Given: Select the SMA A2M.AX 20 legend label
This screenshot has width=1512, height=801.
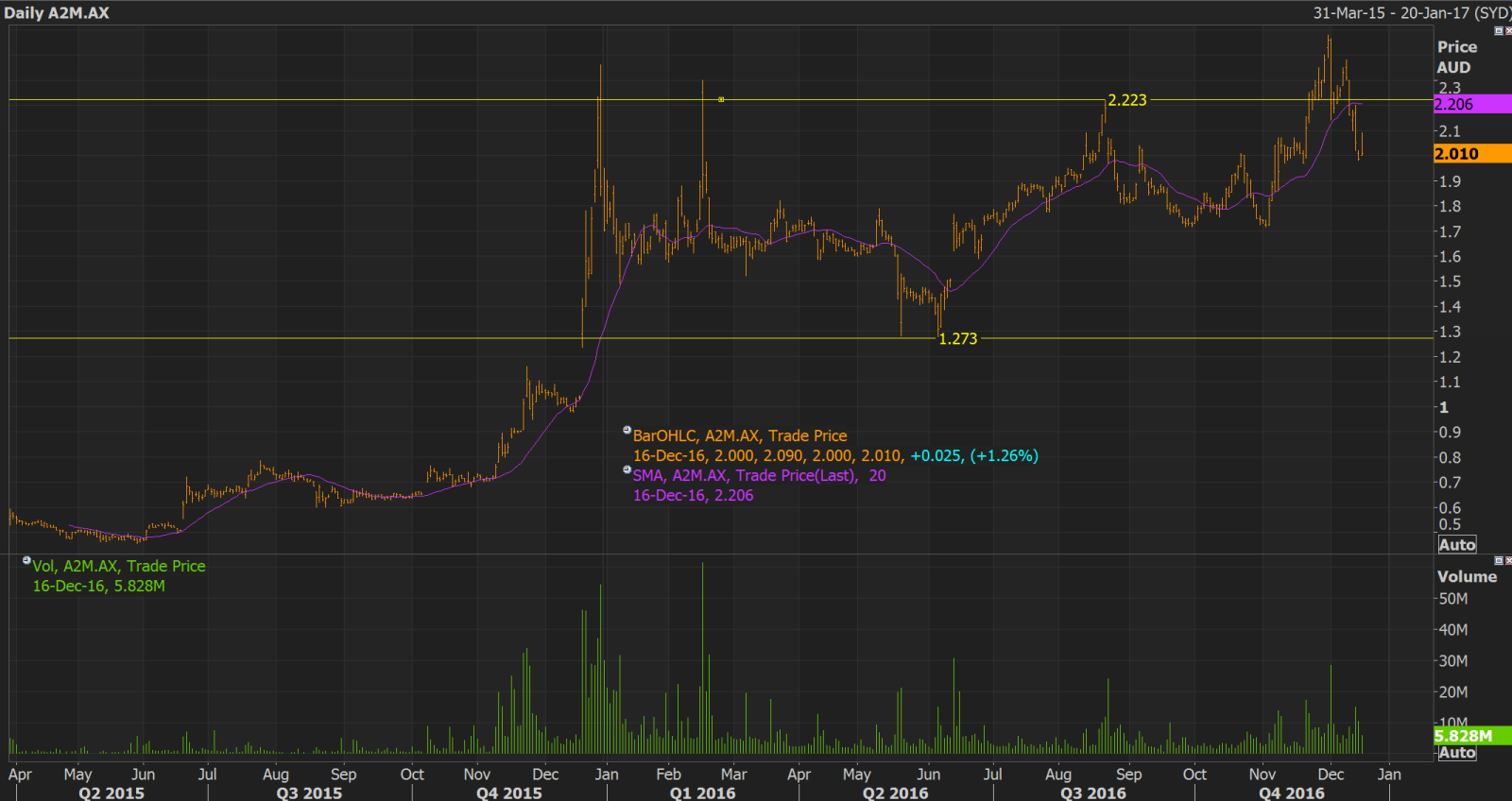Looking at the screenshot, I should click(x=760, y=476).
